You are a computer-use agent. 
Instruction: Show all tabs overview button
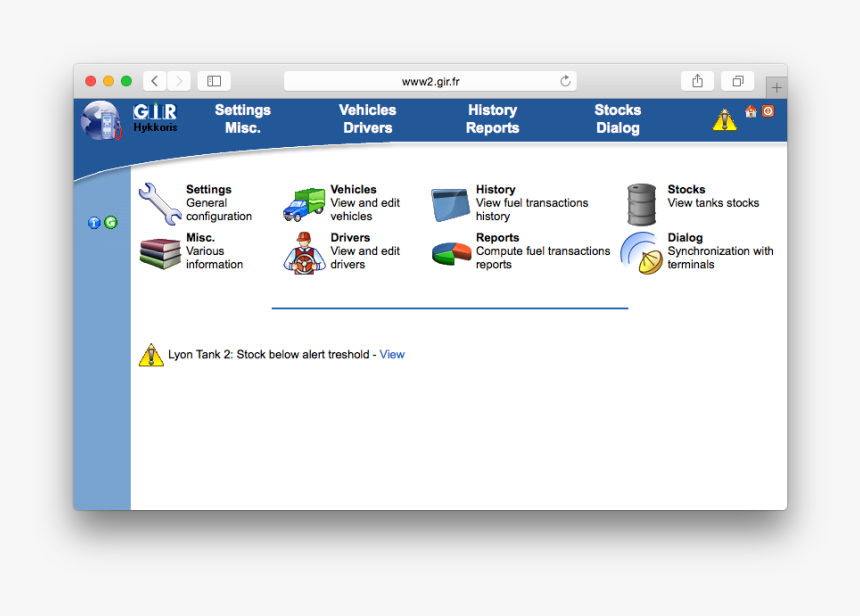(x=738, y=81)
